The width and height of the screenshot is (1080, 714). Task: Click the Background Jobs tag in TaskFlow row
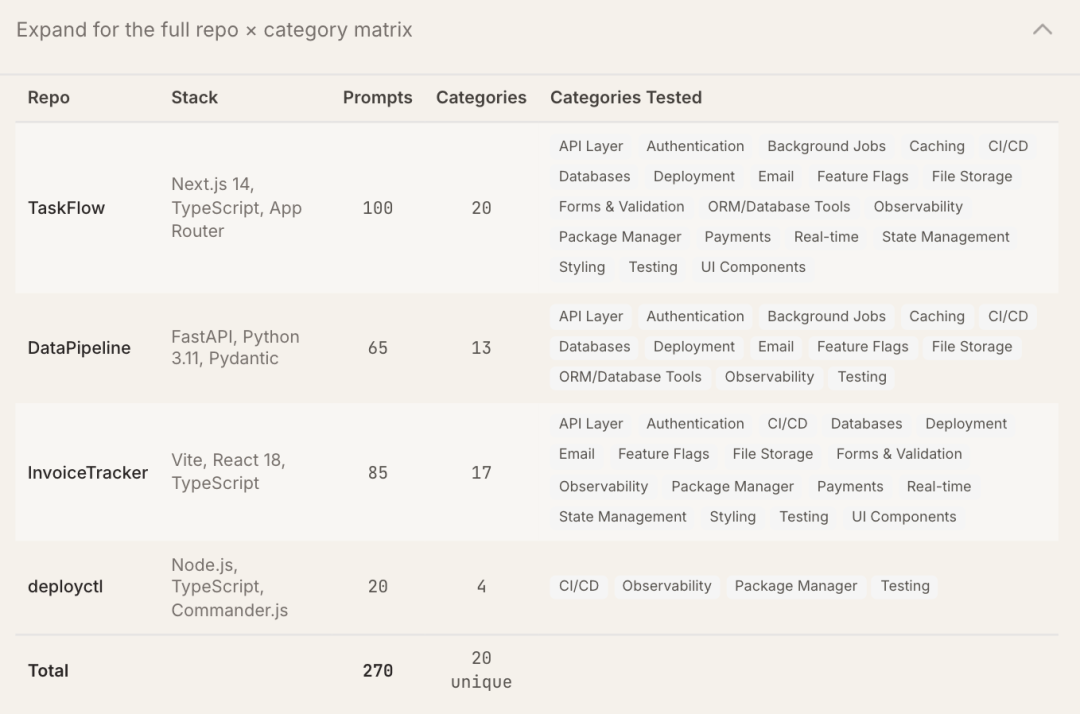[x=826, y=146]
